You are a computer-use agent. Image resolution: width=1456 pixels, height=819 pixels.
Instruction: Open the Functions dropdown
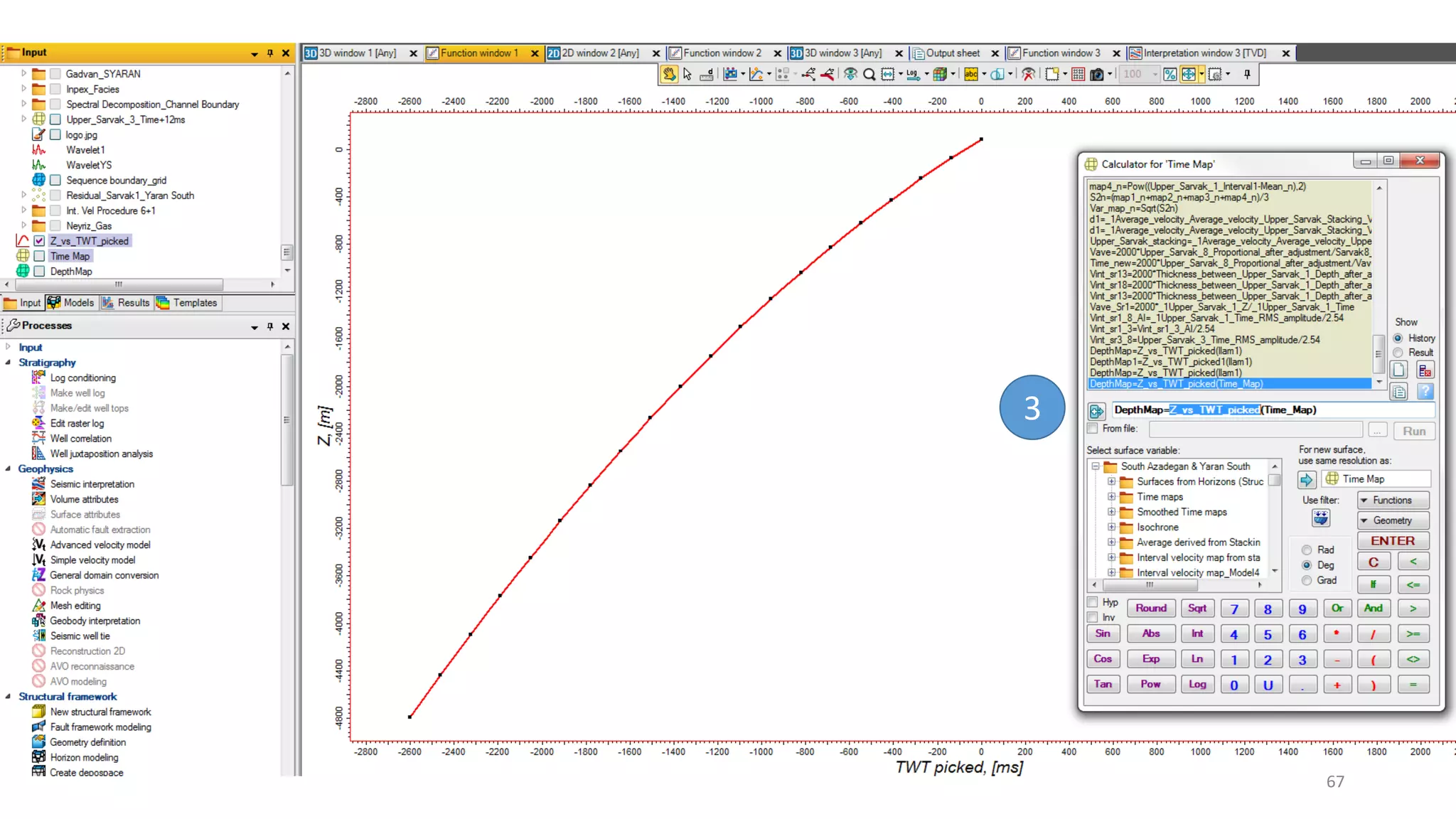(1392, 500)
